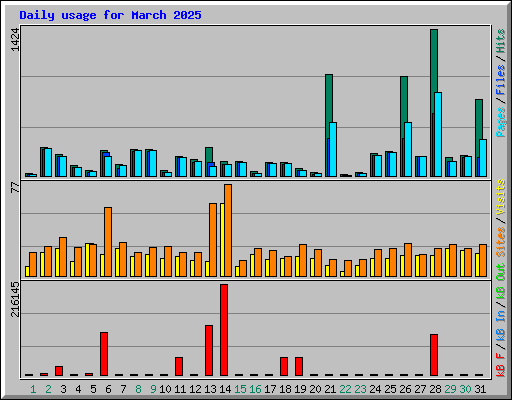Click the green "Hits" legend label

tap(501, 41)
